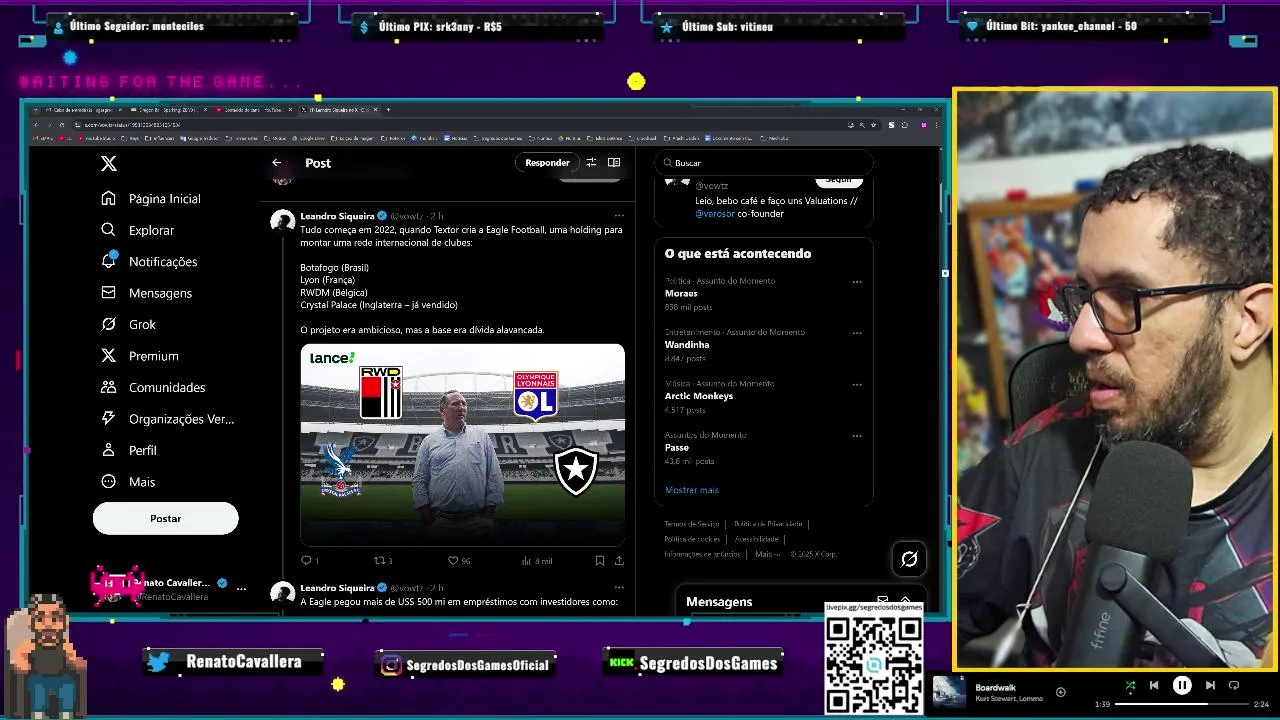Open the Wandinha trending topic

[687, 345]
